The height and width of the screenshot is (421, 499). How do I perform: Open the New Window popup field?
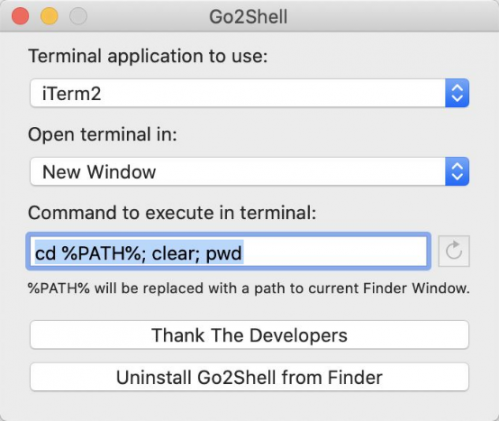[x=249, y=172]
